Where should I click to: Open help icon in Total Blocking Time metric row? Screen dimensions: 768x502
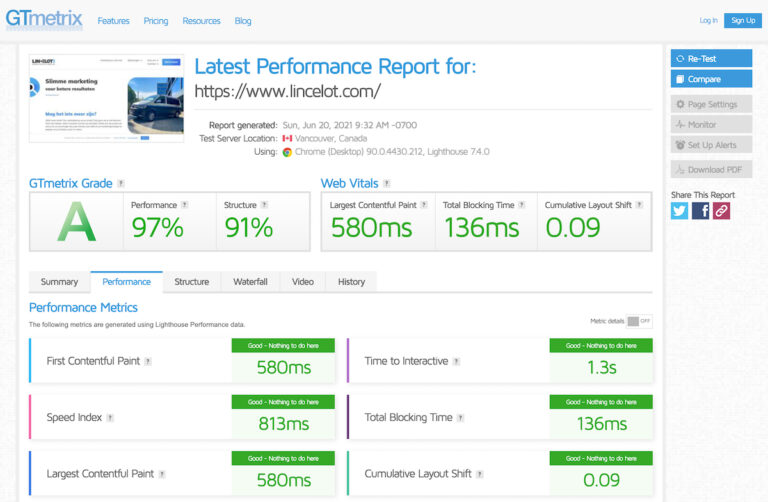coord(460,418)
